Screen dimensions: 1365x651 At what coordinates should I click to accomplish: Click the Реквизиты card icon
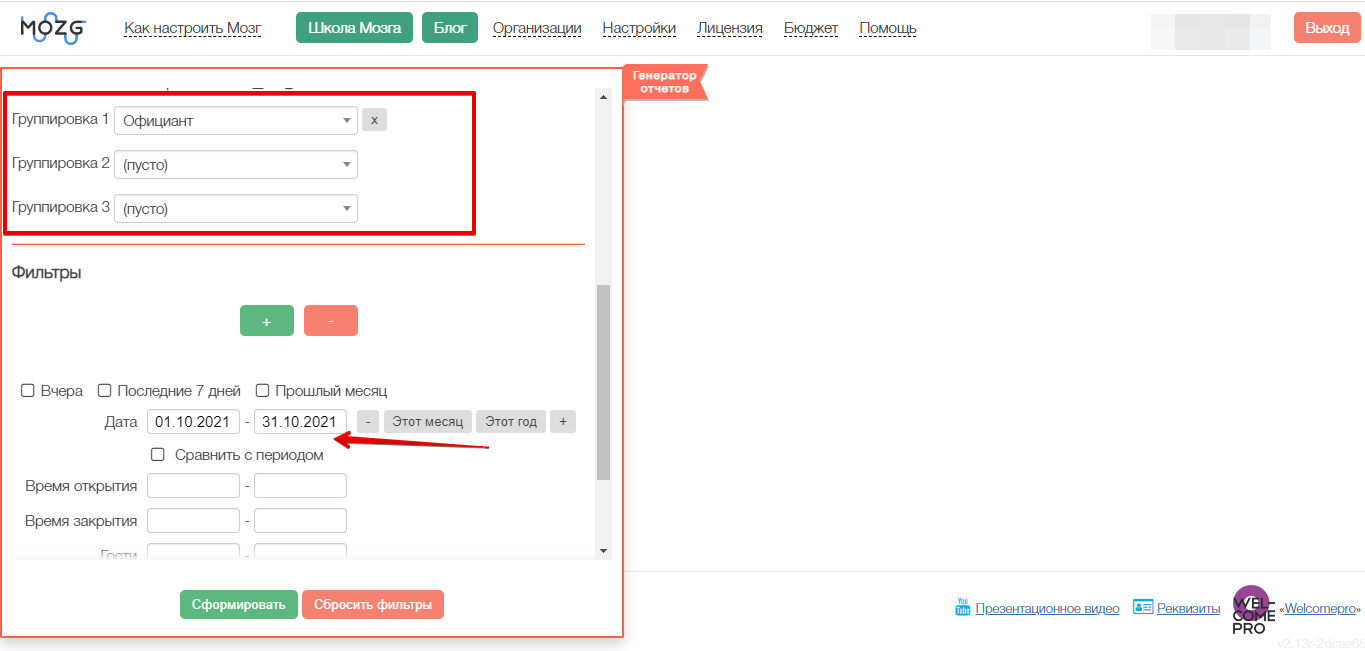(1143, 607)
